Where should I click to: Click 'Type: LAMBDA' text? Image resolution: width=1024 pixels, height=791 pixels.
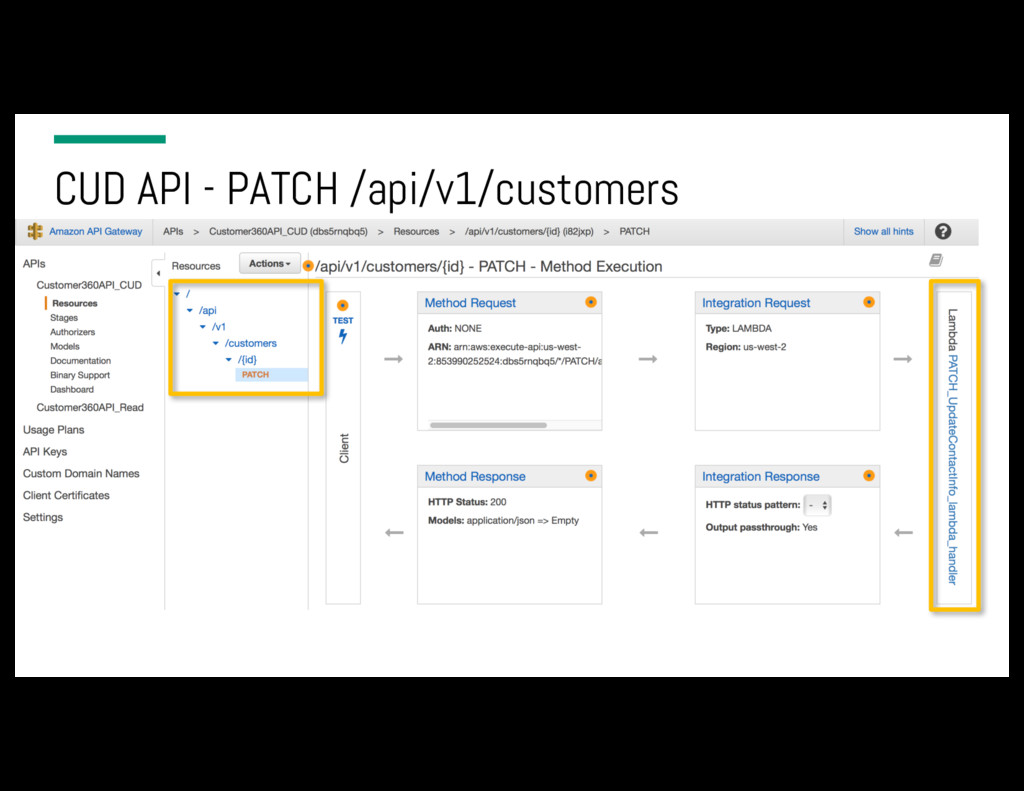(x=738, y=328)
